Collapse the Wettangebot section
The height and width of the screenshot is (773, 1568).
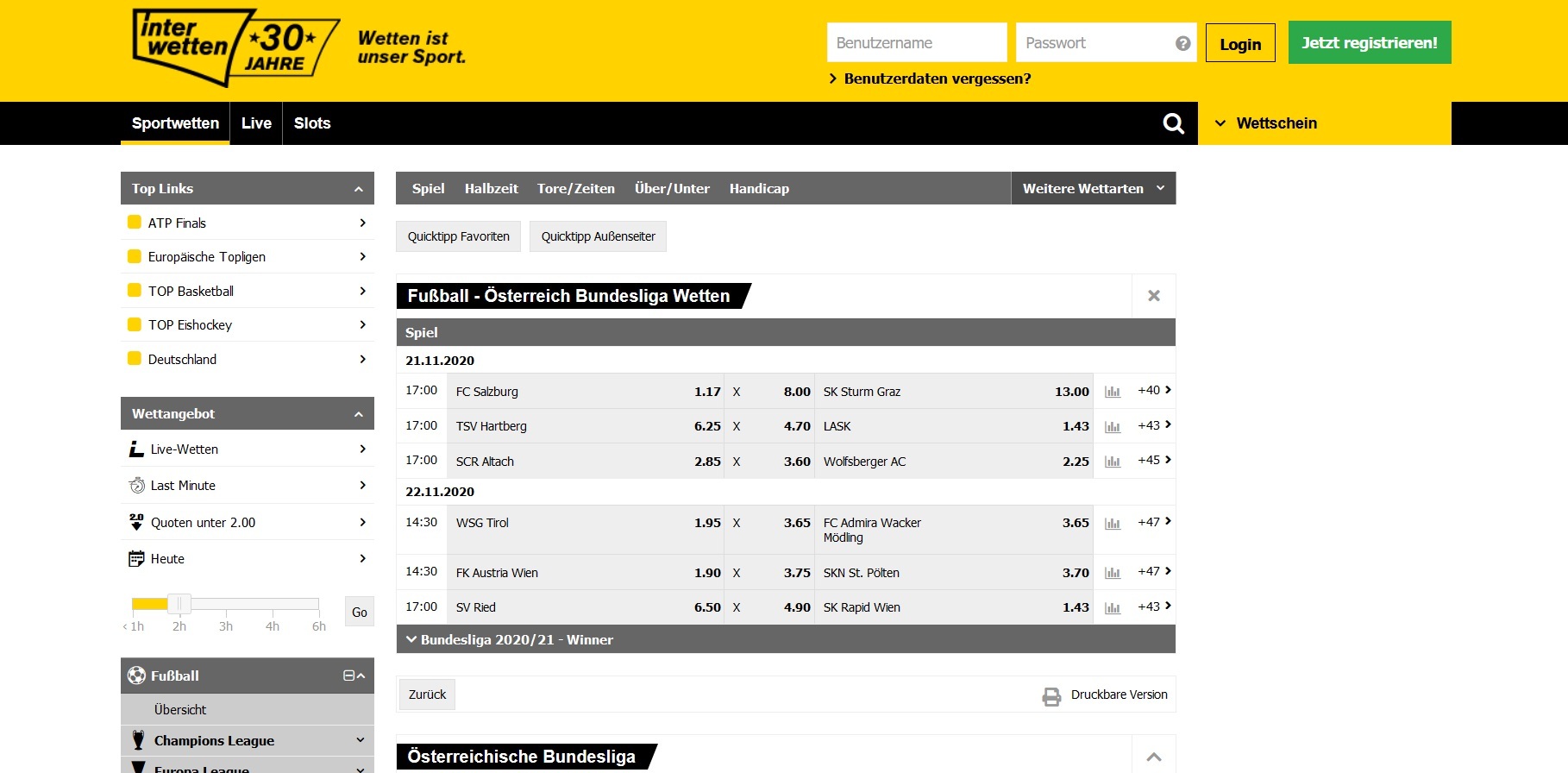tap(359, 414)
